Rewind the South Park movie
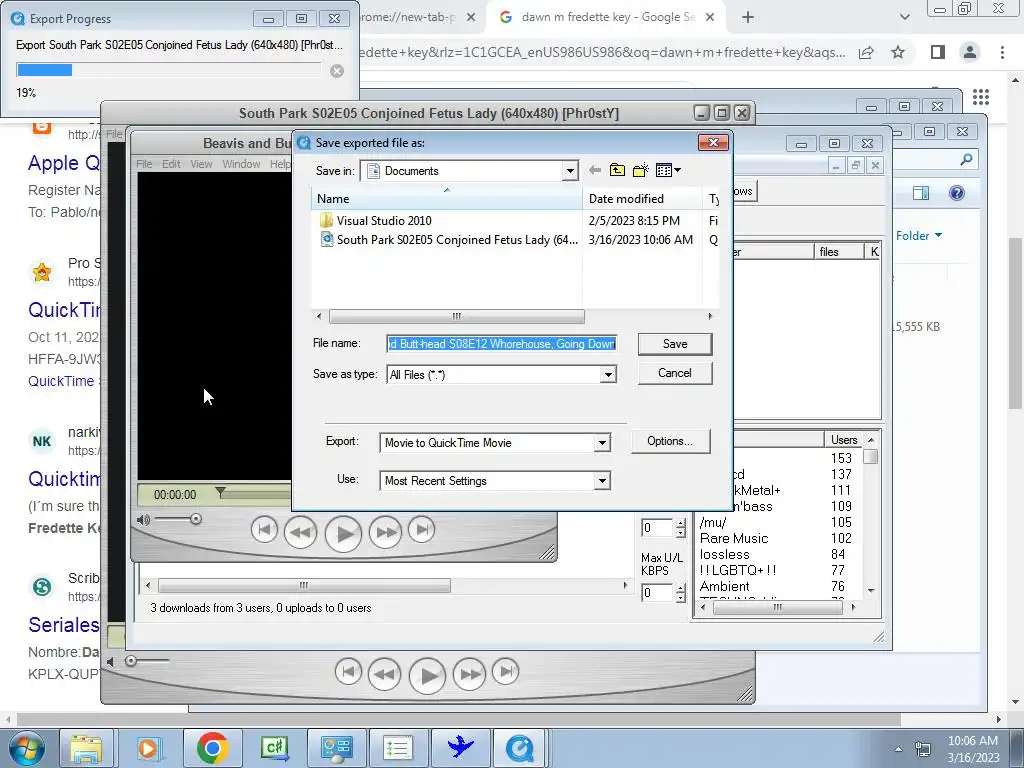 (x=384, y=674)
